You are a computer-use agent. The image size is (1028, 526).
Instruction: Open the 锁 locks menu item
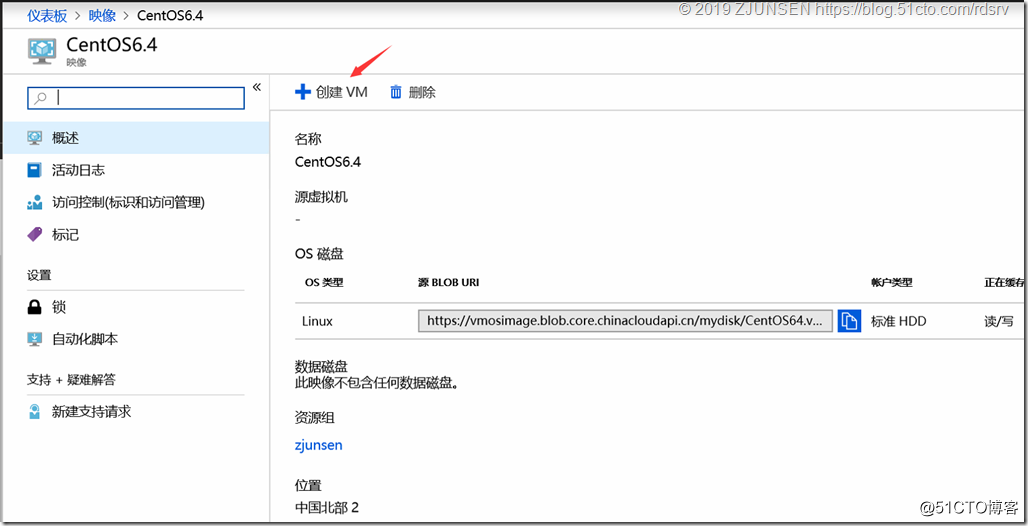pyautogui.click(x=134, y=307)
